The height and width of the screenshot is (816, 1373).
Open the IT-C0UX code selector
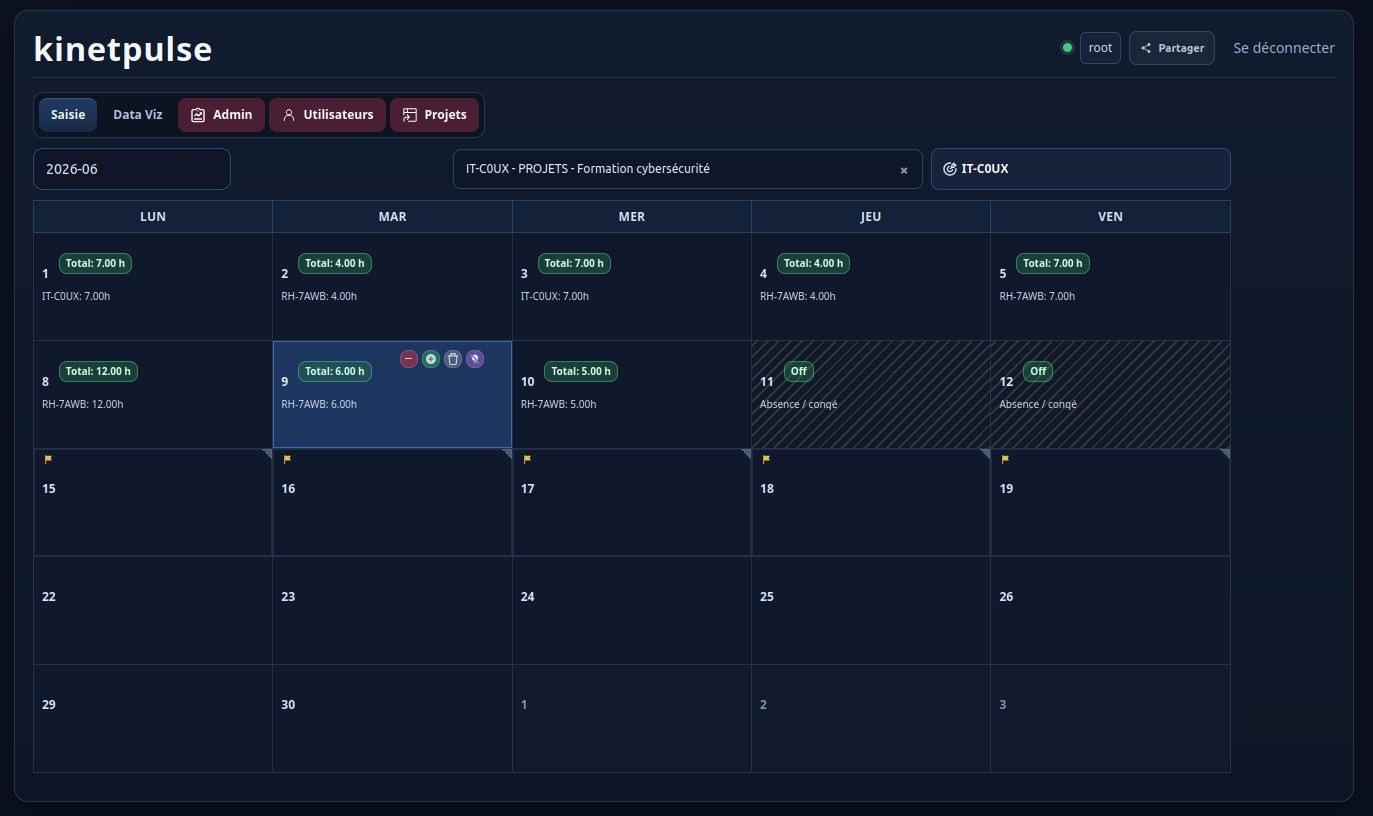coord(1081,169)
